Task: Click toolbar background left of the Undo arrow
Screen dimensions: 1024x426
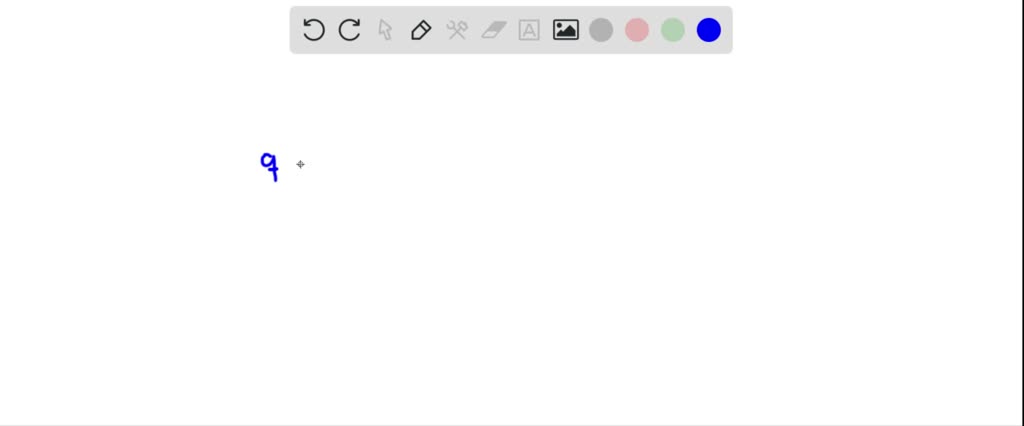Action: pyautogui.click(x=296, y=30)
